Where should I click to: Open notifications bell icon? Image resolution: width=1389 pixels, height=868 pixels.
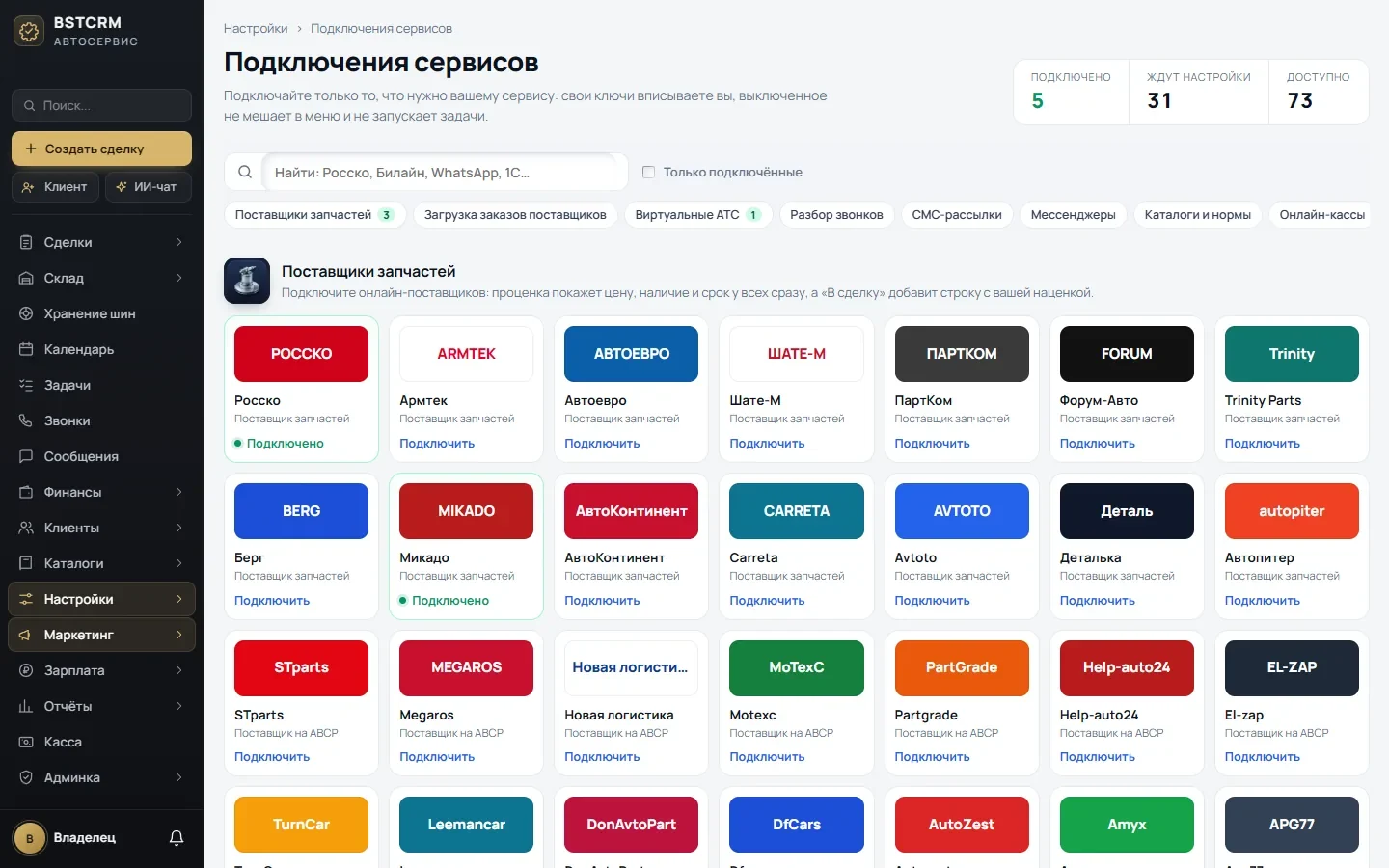[x=177, y=838]
